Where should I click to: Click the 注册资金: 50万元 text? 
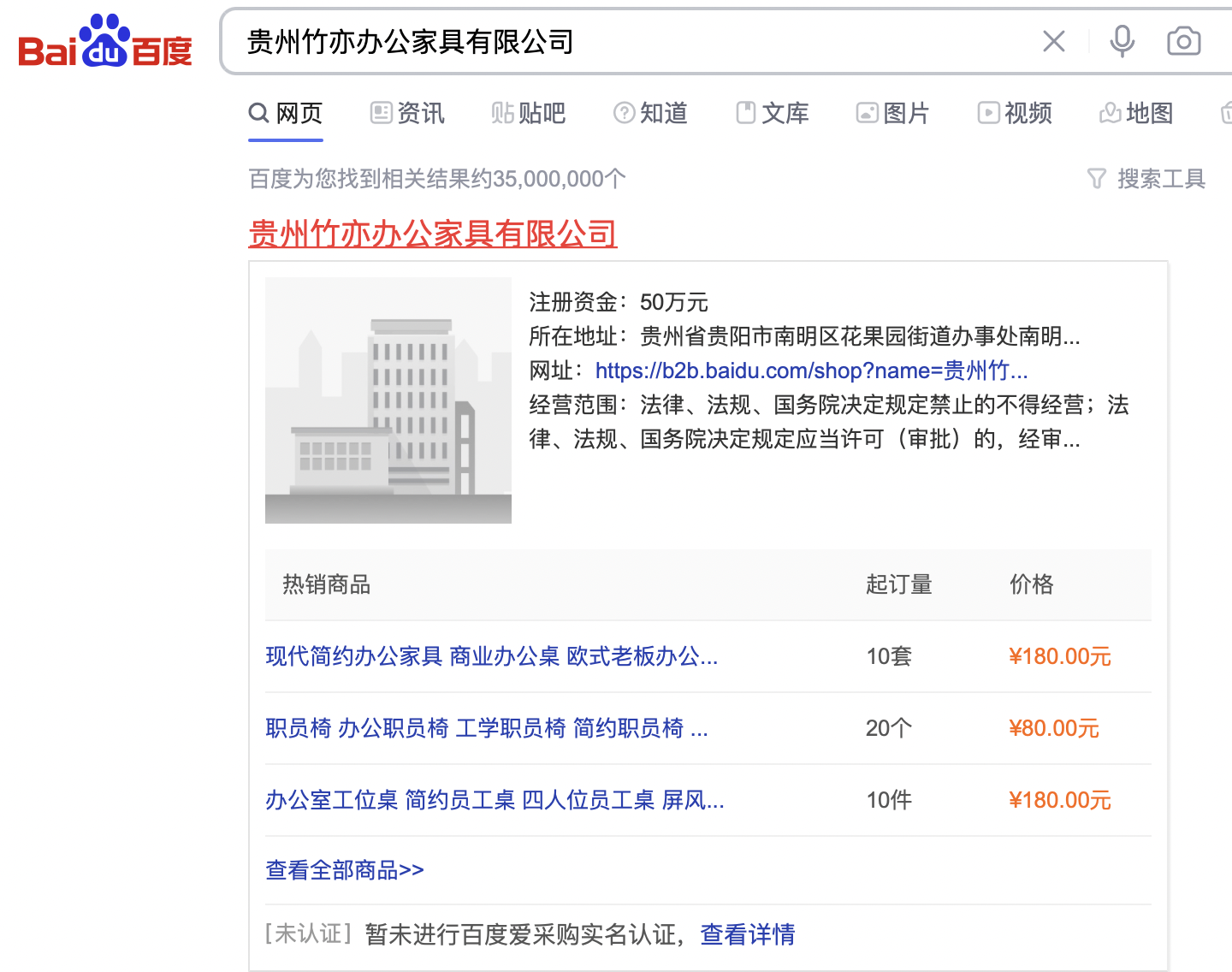click(x=619, y=302)
